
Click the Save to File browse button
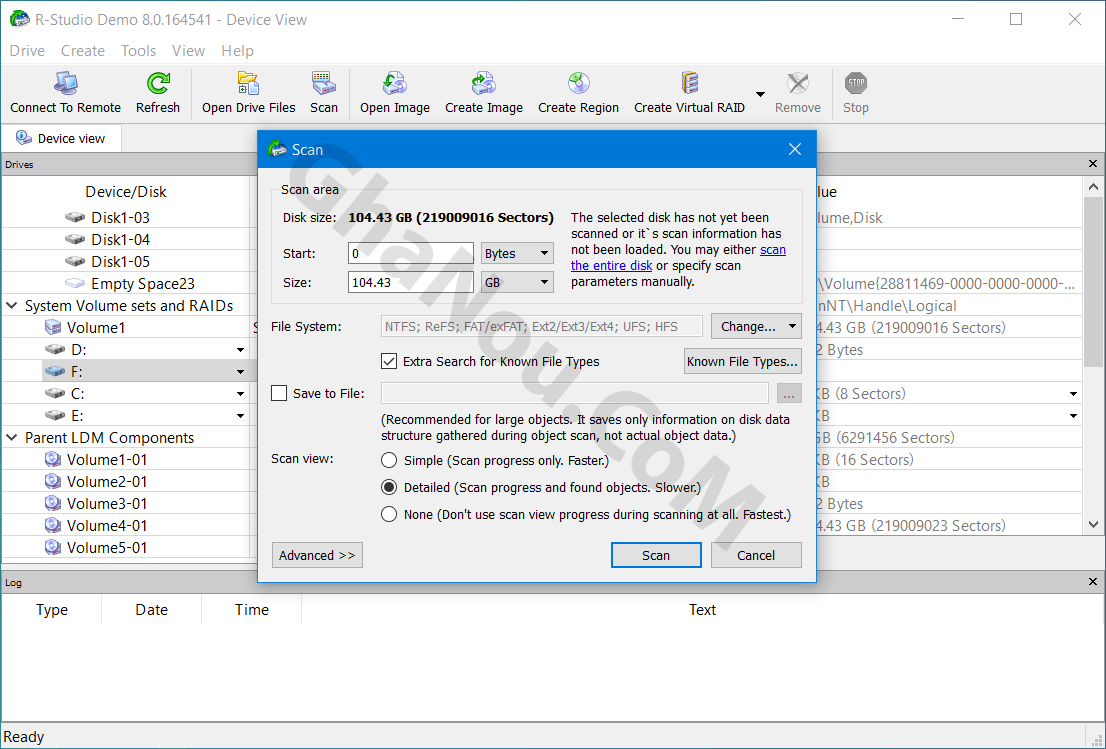[789, 394]
